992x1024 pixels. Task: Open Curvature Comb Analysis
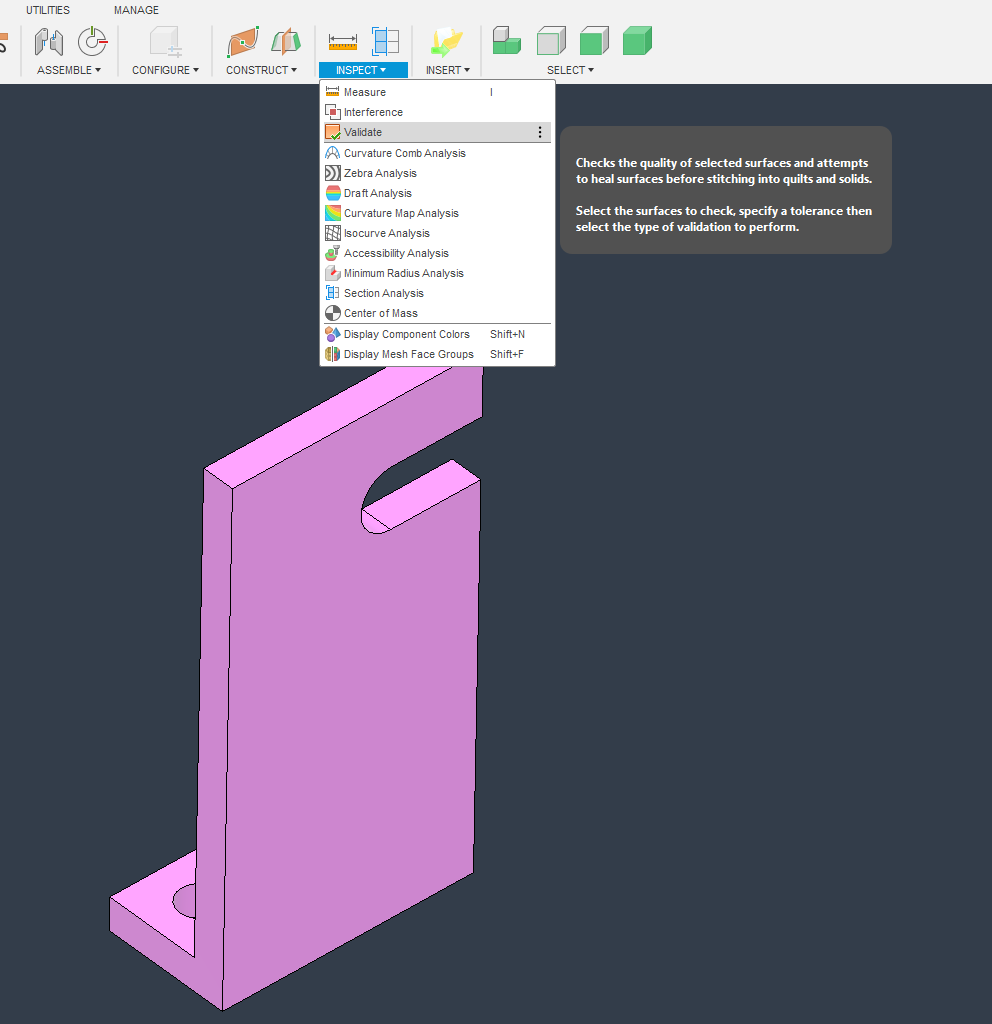point(405,152)
